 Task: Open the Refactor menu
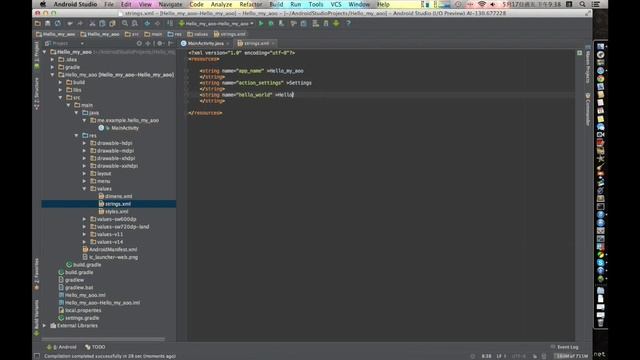pyautogui.click(x=251, y=4)
